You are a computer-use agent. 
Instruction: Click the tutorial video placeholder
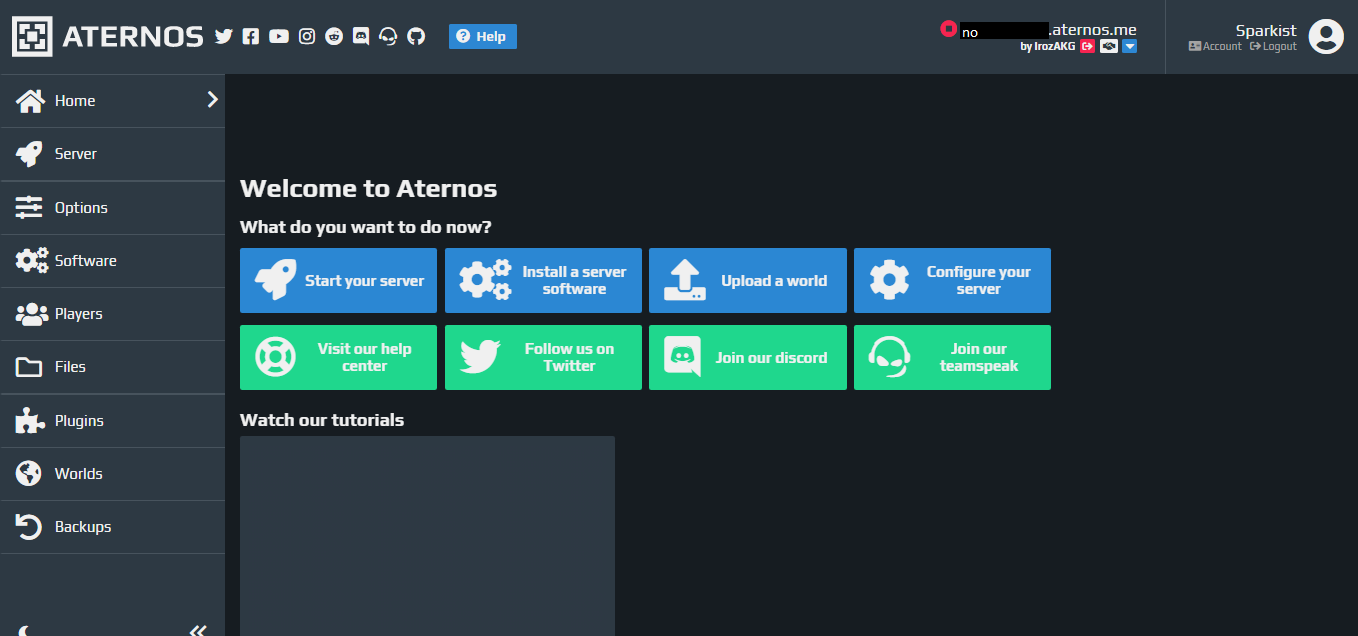427,536
